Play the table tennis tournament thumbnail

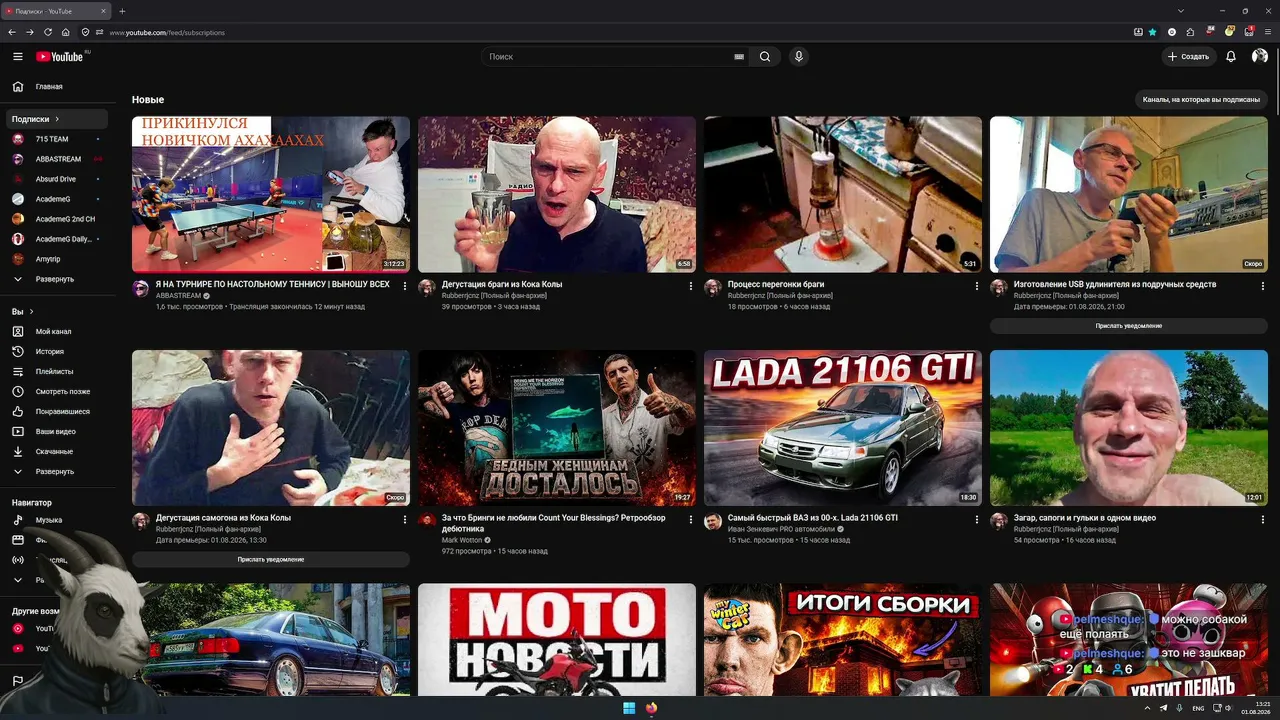tap(271, 194)
